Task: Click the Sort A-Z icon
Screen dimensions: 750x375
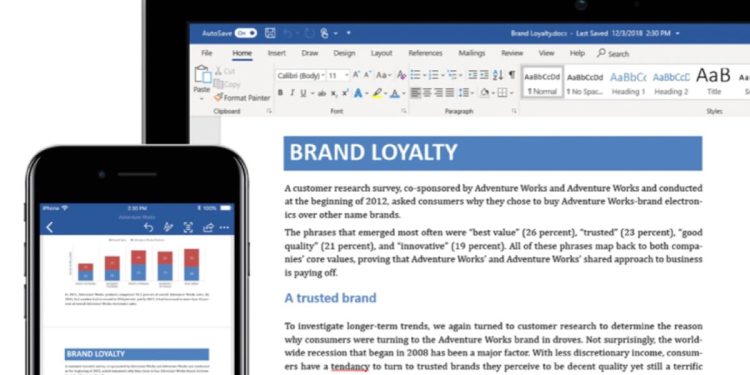Action: (497, 75)
